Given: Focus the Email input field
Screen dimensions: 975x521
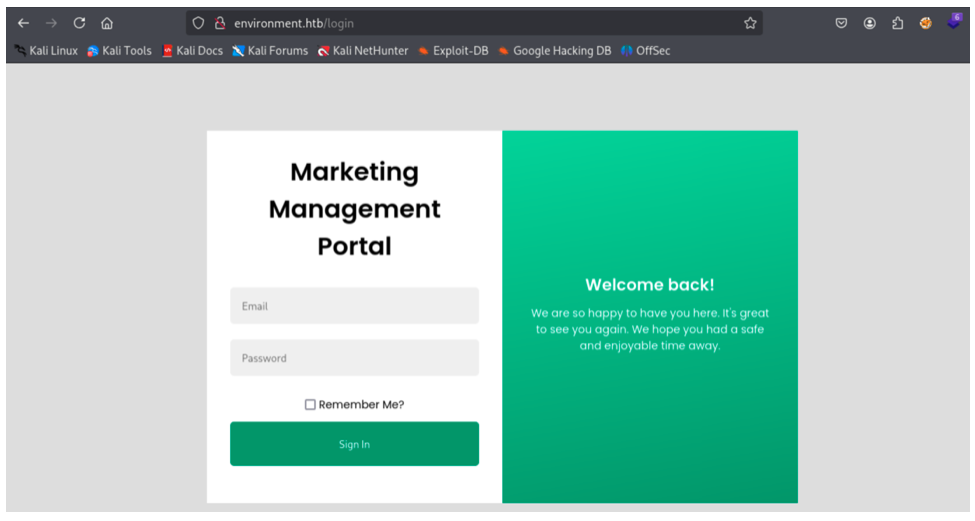Looking at the screenshot, I should pos(354,306).
